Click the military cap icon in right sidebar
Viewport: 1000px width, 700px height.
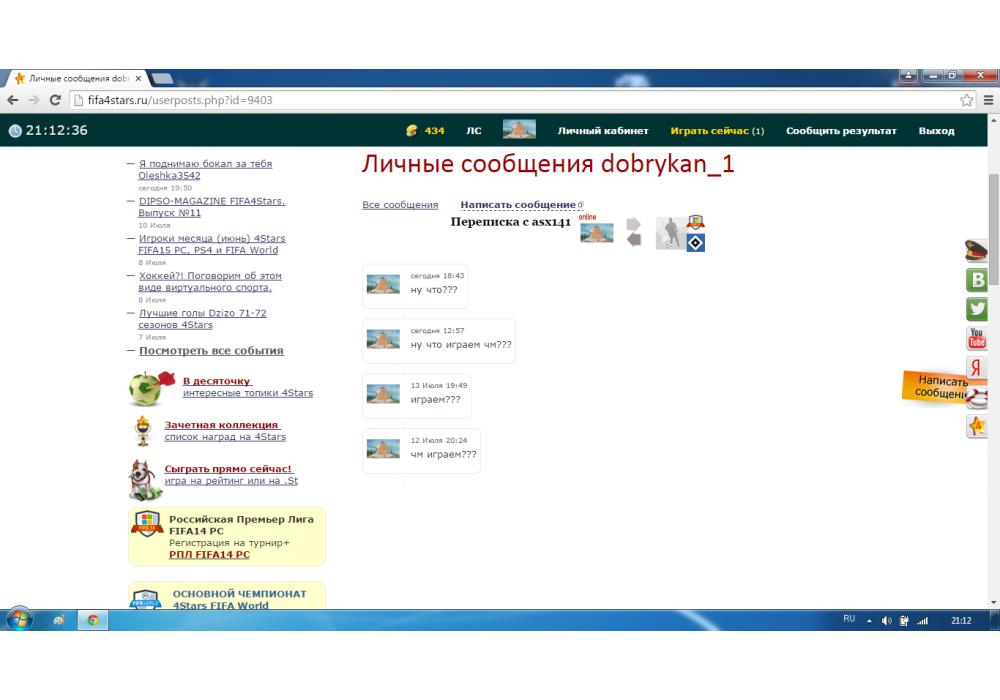point(976,250)
